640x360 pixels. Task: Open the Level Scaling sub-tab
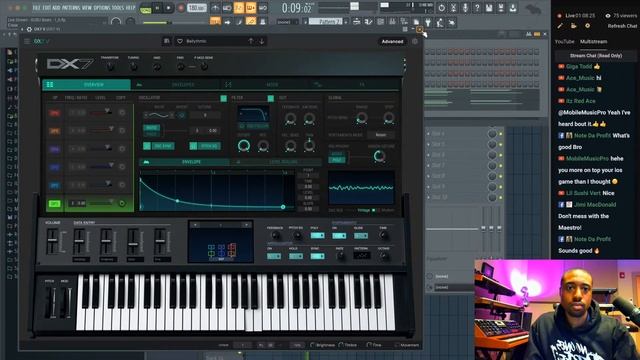click(x=276, y=162)
